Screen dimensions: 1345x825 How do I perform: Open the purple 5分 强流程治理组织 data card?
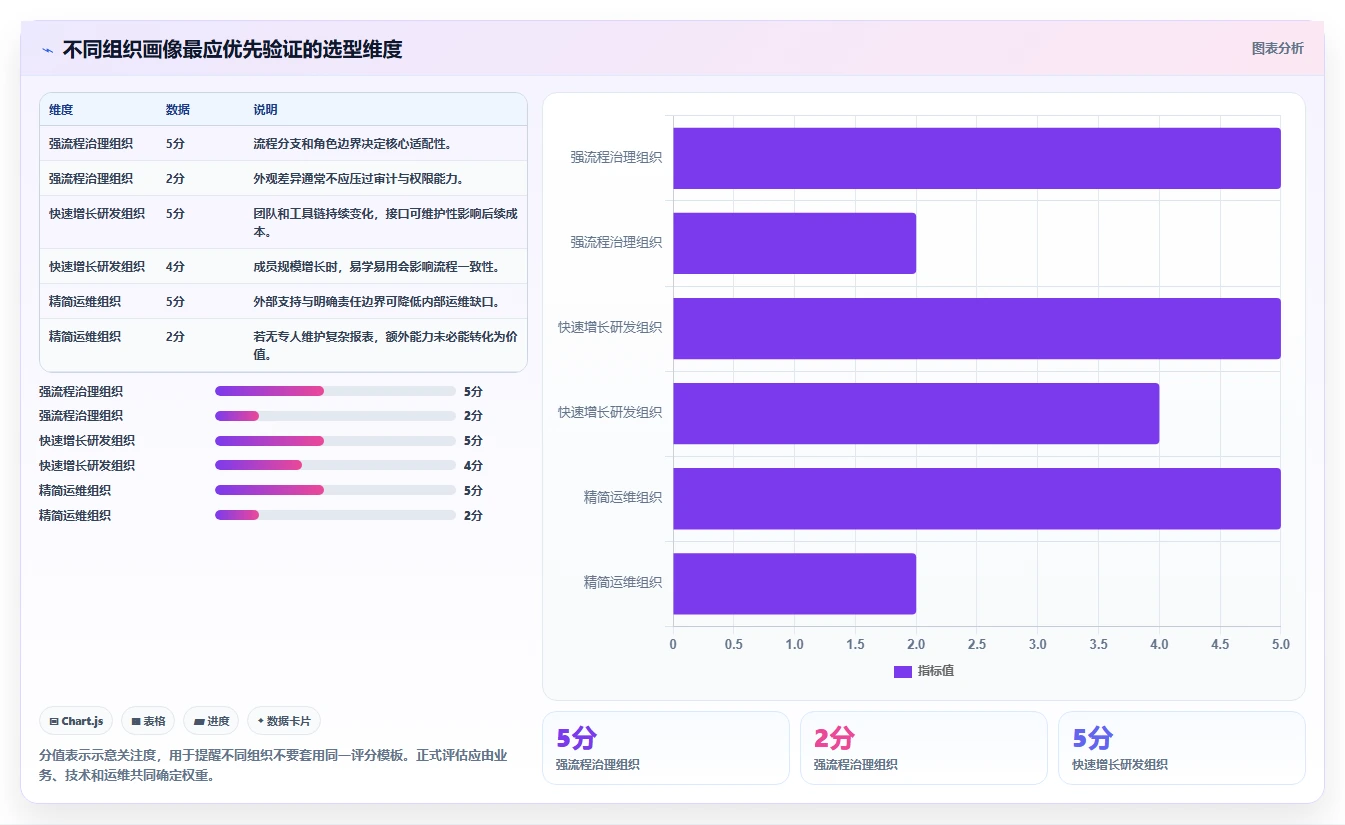(666, 748)
